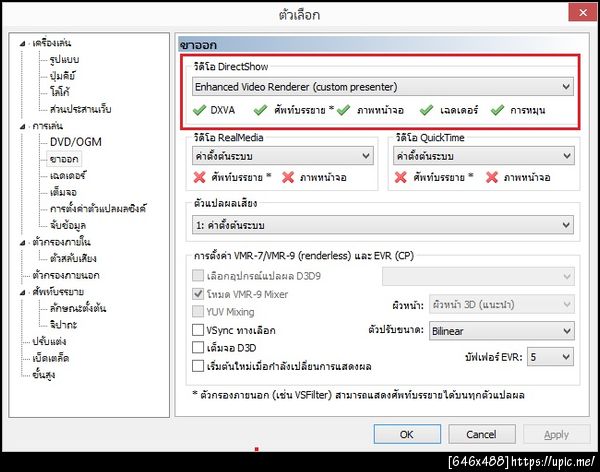Click the OK button

point(407,434)
